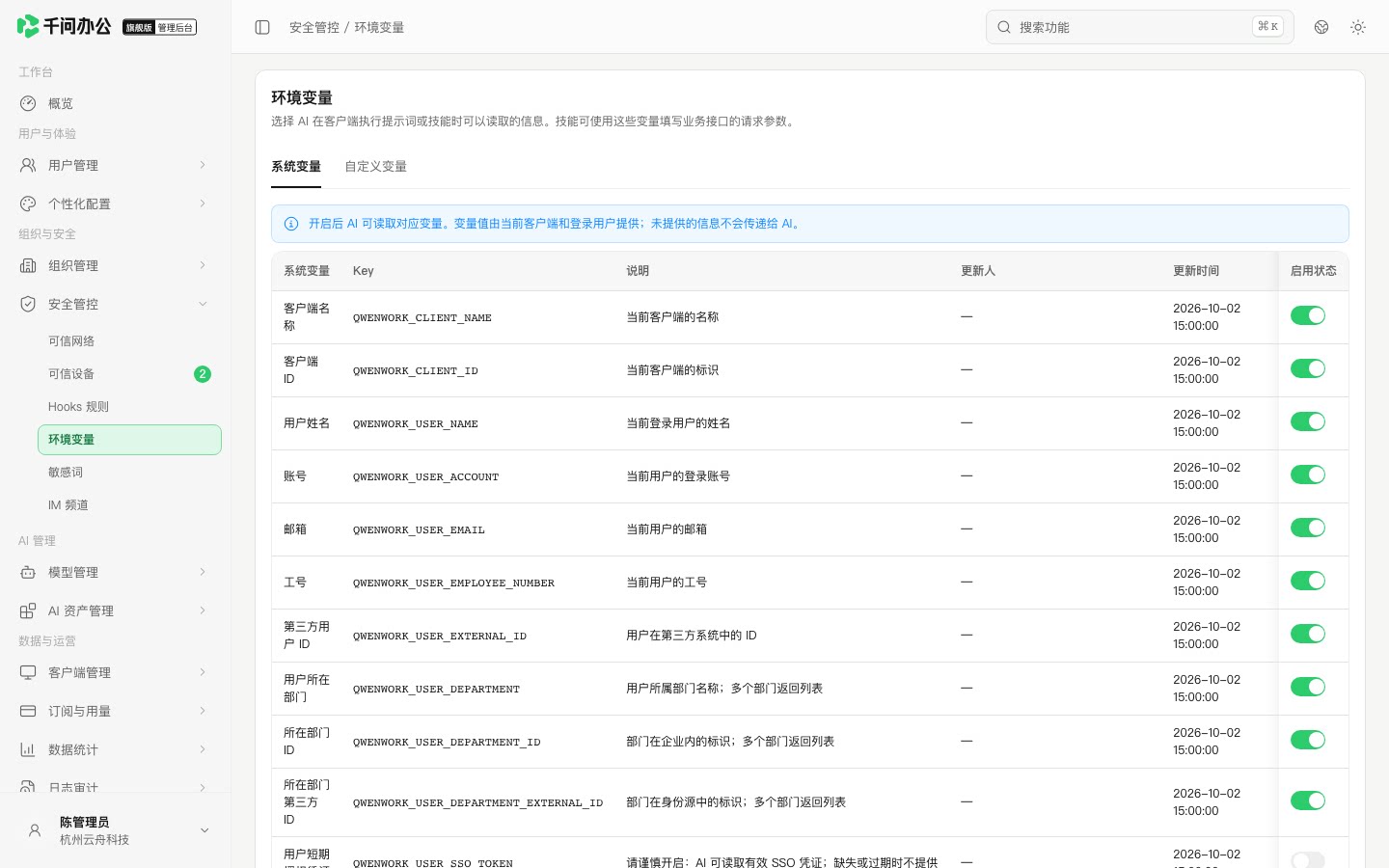The image size is (1389, 868).
Task: Collapse the 安全管控 section chevron
Action: (203, 304)
